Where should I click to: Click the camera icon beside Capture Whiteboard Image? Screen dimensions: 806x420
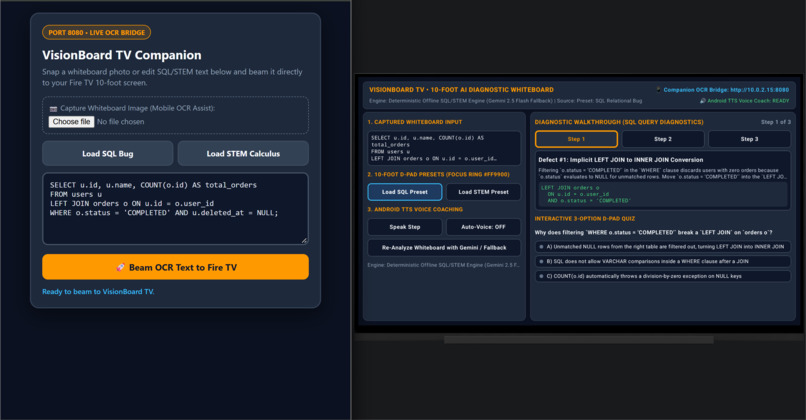53,108
